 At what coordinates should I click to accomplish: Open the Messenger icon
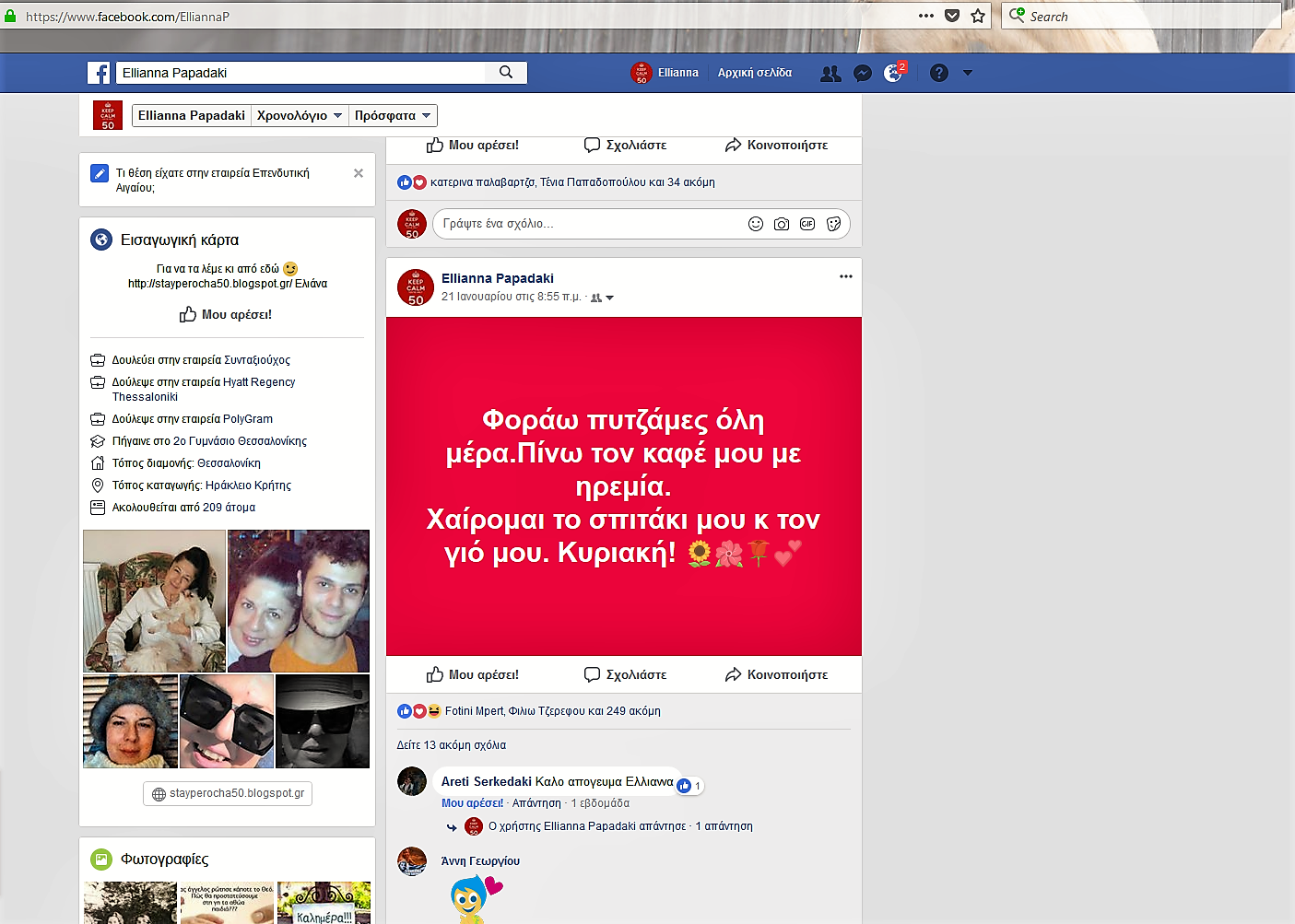tap(863, 74)
